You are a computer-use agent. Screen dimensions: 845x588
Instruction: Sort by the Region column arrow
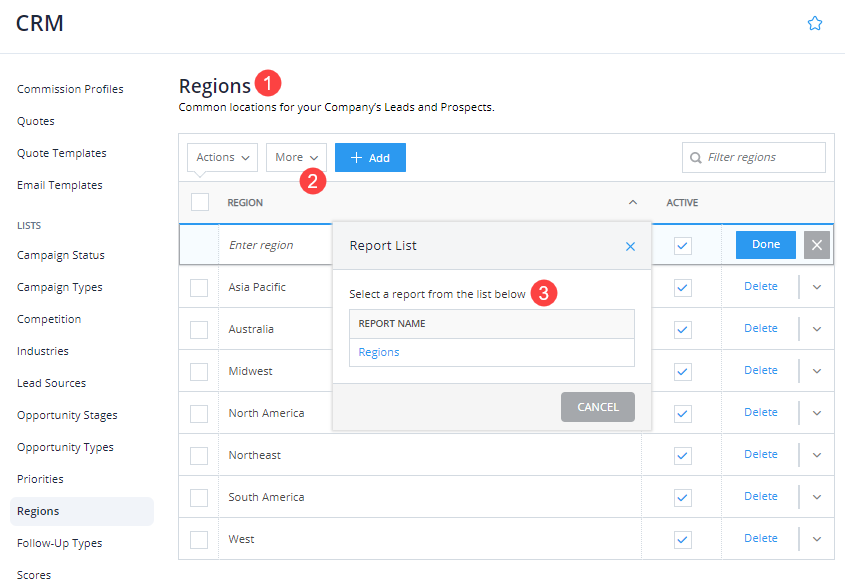coord(633,202)
